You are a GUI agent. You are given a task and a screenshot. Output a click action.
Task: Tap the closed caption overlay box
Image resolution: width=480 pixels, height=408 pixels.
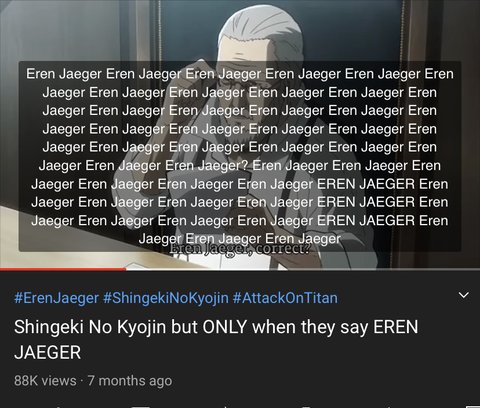tap(240, 156)
